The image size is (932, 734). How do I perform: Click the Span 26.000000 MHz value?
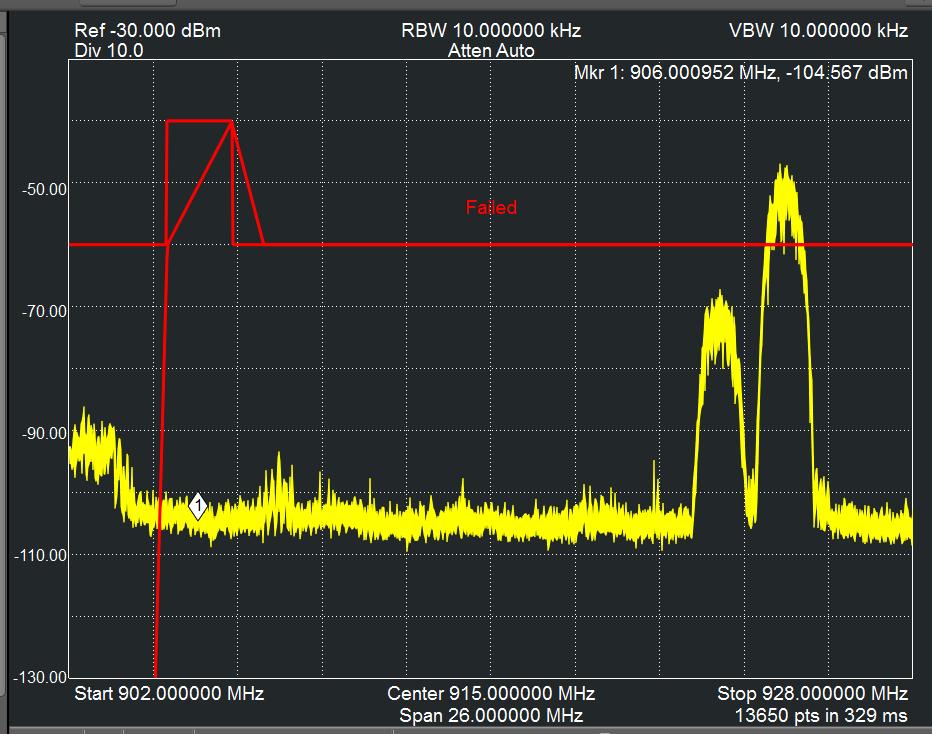click(x=491, y=715)
